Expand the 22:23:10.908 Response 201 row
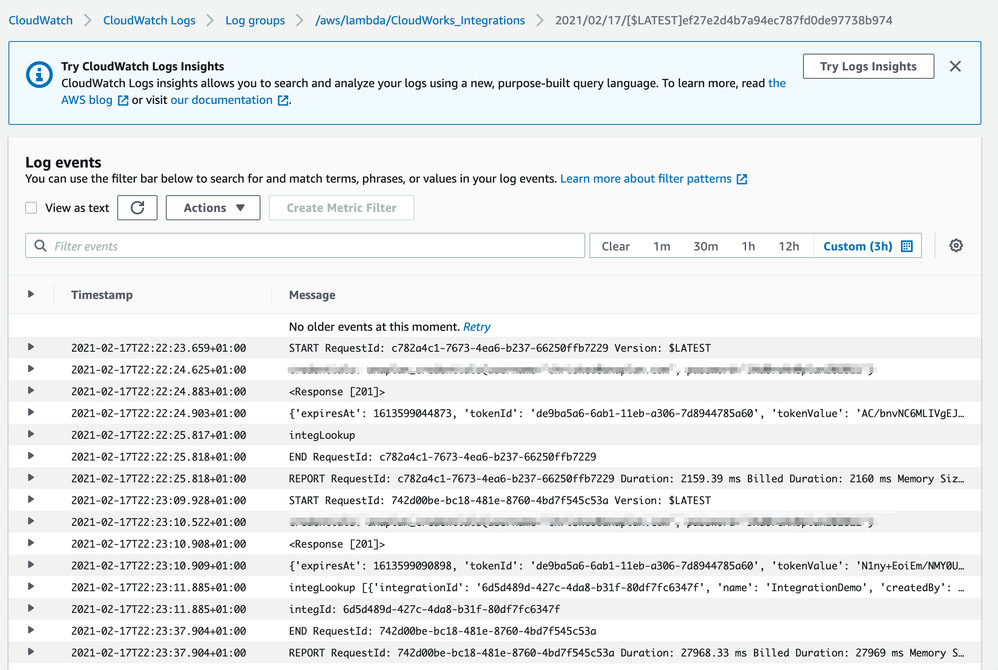The image size is (998, 670). pos(31,543)
